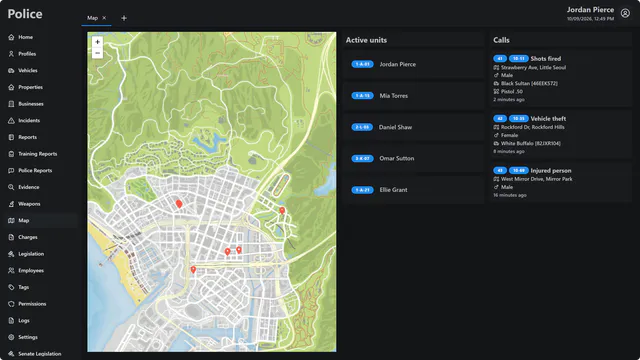Click Jordan Pierce name in header
Viewport: 640px width, 360px height.
(x=590, y=9)
